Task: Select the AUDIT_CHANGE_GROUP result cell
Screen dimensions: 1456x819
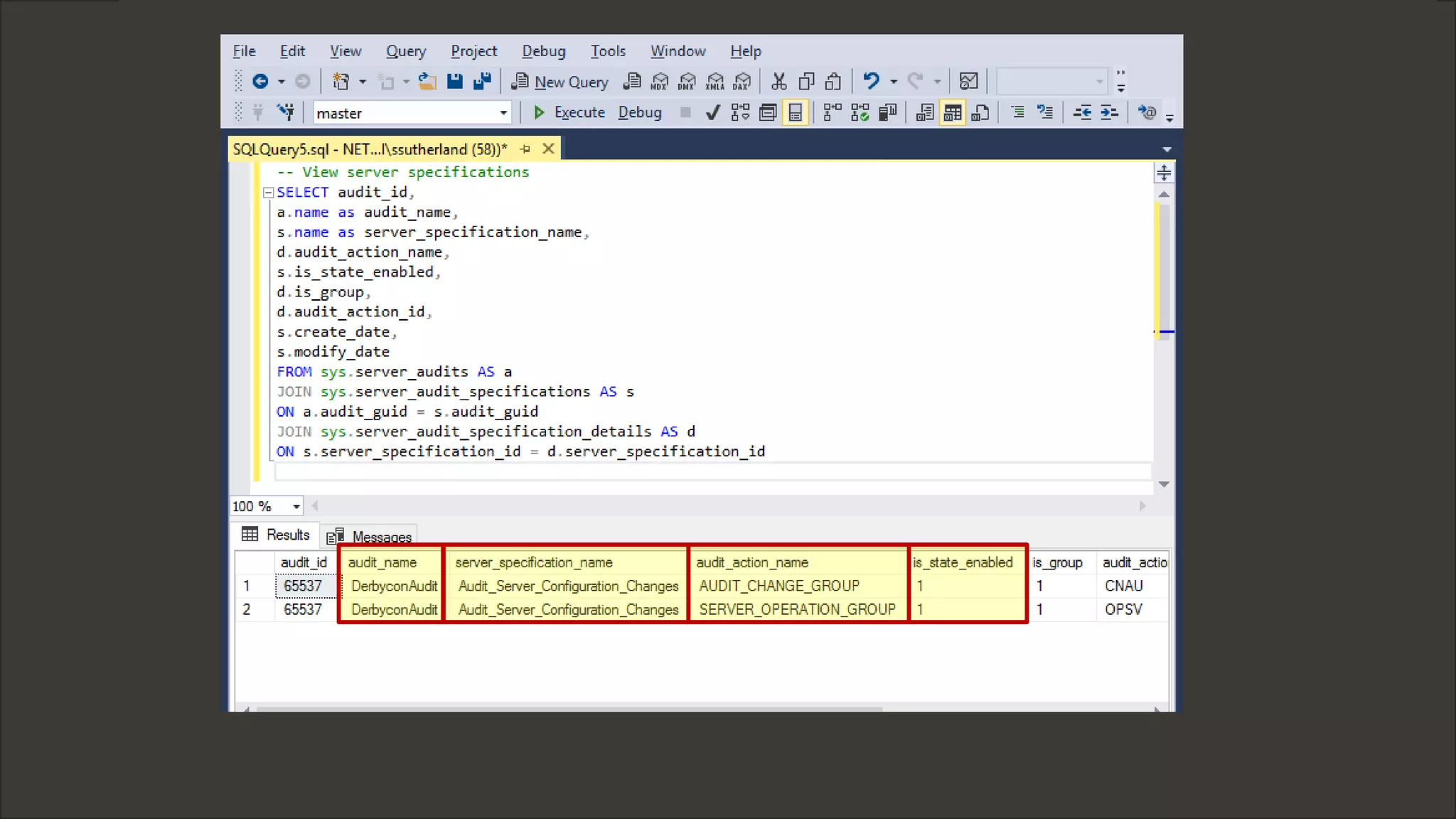Action: click(779, 586)
